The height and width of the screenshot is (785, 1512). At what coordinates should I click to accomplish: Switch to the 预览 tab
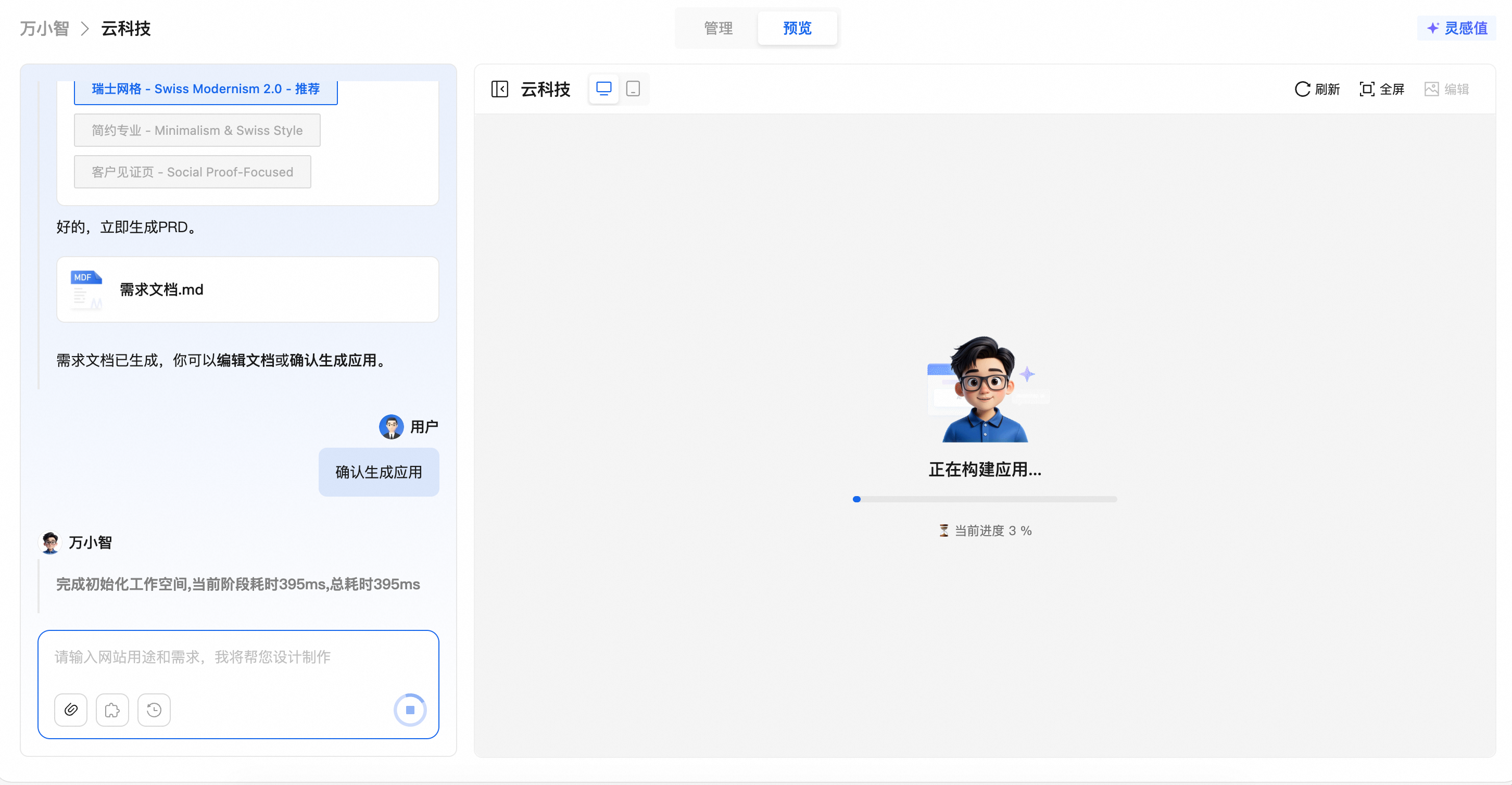click(797, 28)
